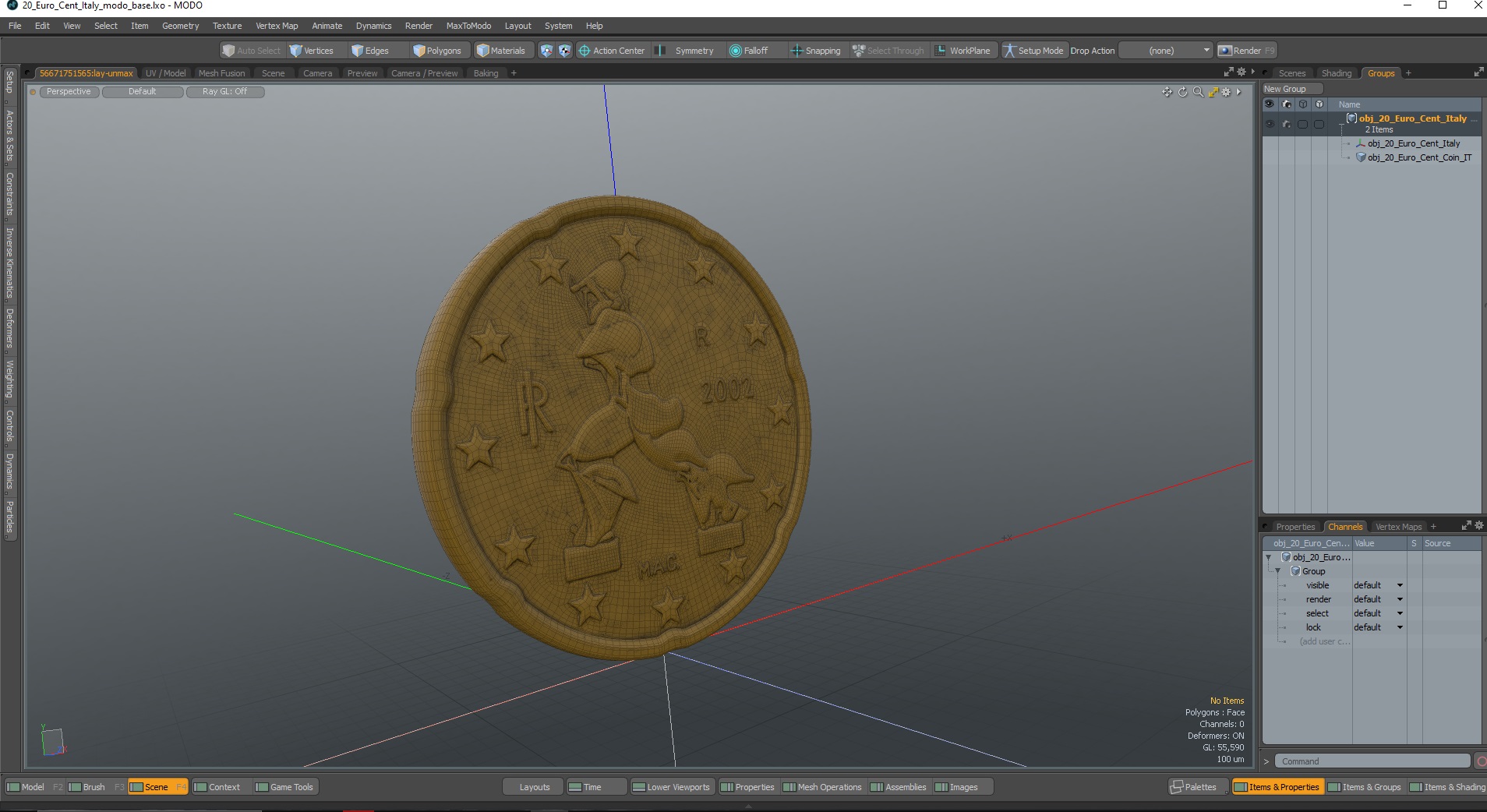The image size is (1487, 812).
Task: Add new tab next to Groups
Action: [x=1408, y=73]
